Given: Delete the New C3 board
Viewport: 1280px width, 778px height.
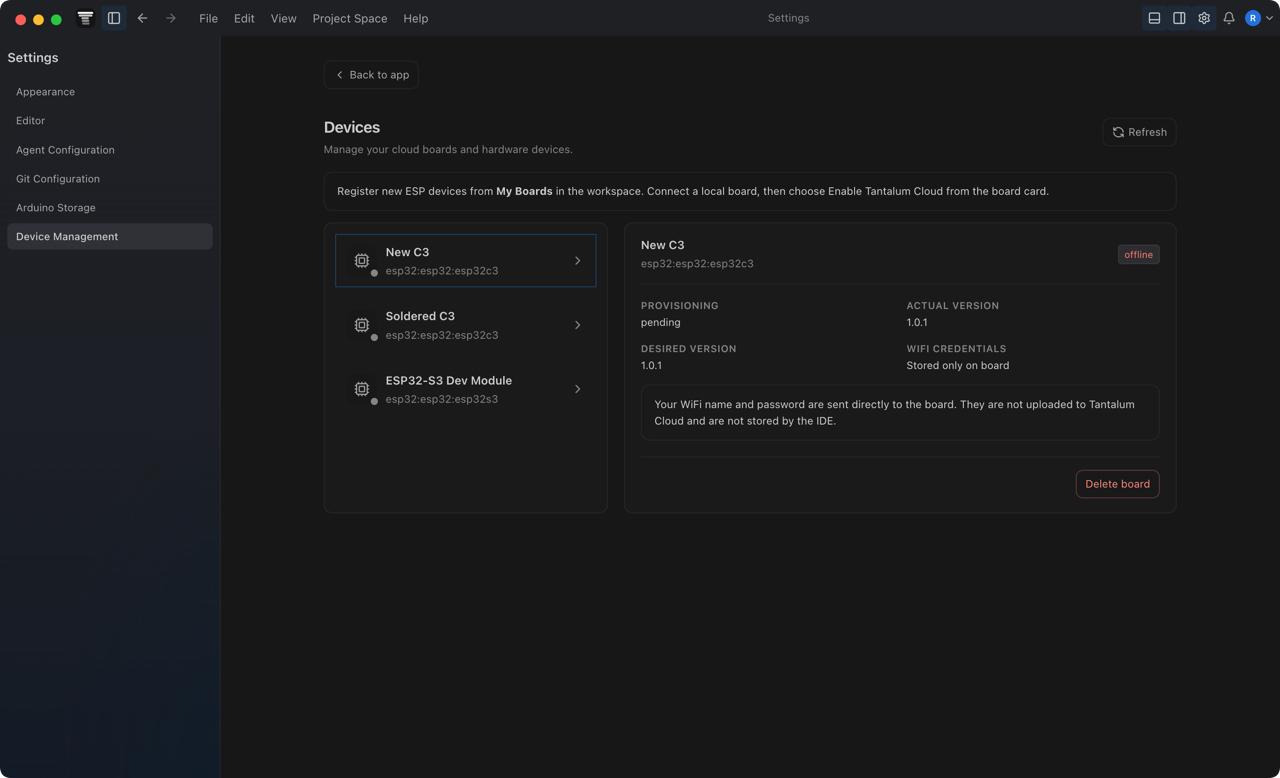Looking at the screenshot, I should [1117, 484].
